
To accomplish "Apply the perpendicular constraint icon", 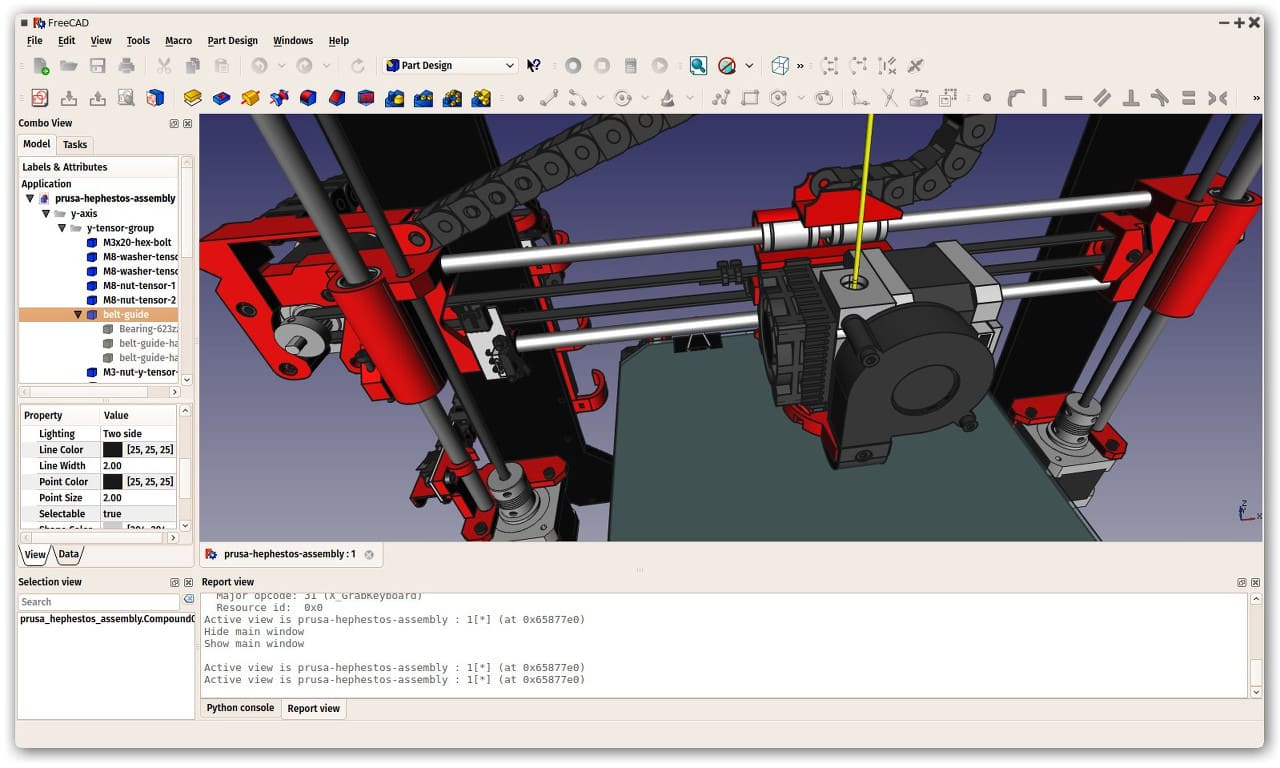I will point(1131,98).
